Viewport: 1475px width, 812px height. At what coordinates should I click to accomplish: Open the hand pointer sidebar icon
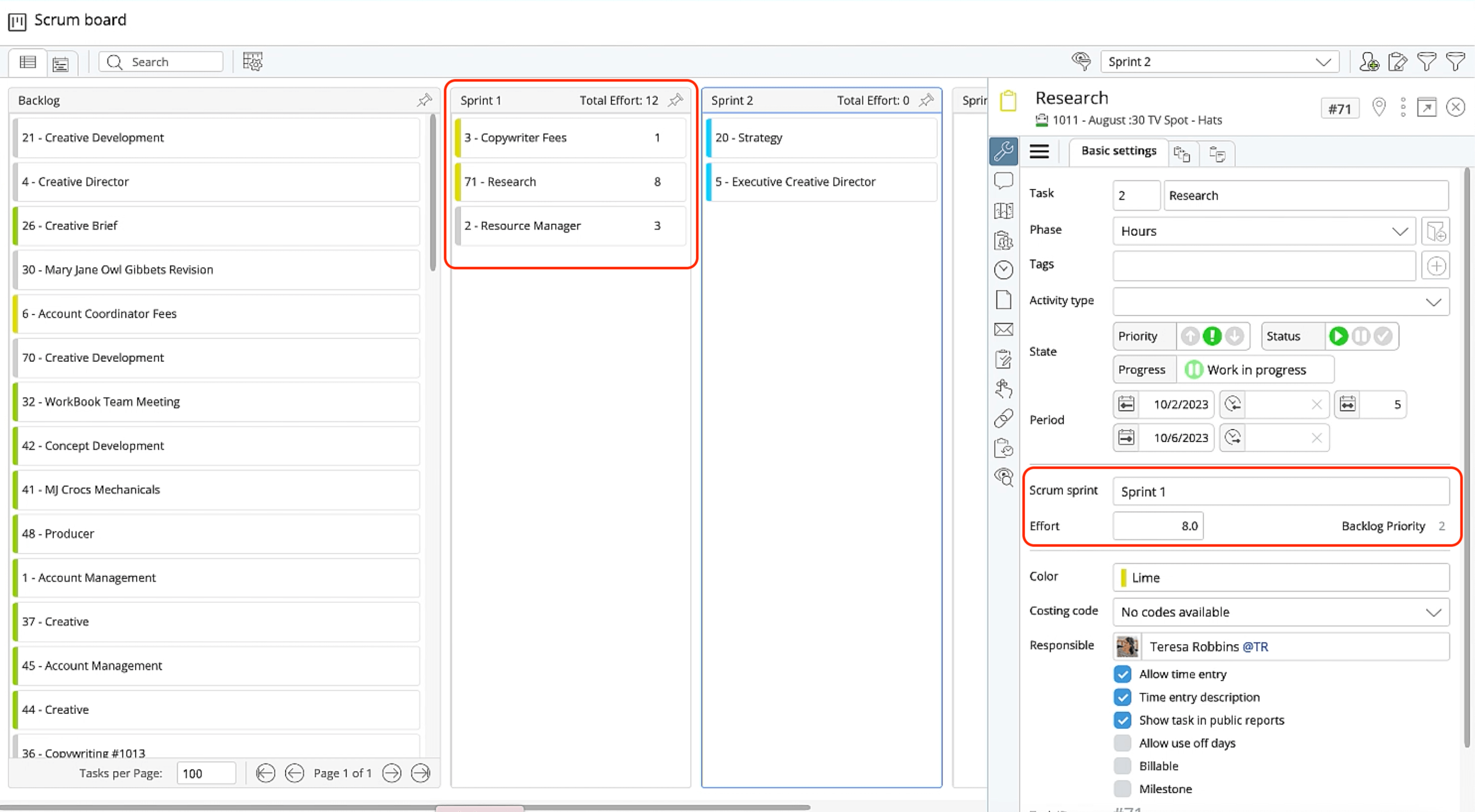pyautogui.click(x=1004, y=389)
